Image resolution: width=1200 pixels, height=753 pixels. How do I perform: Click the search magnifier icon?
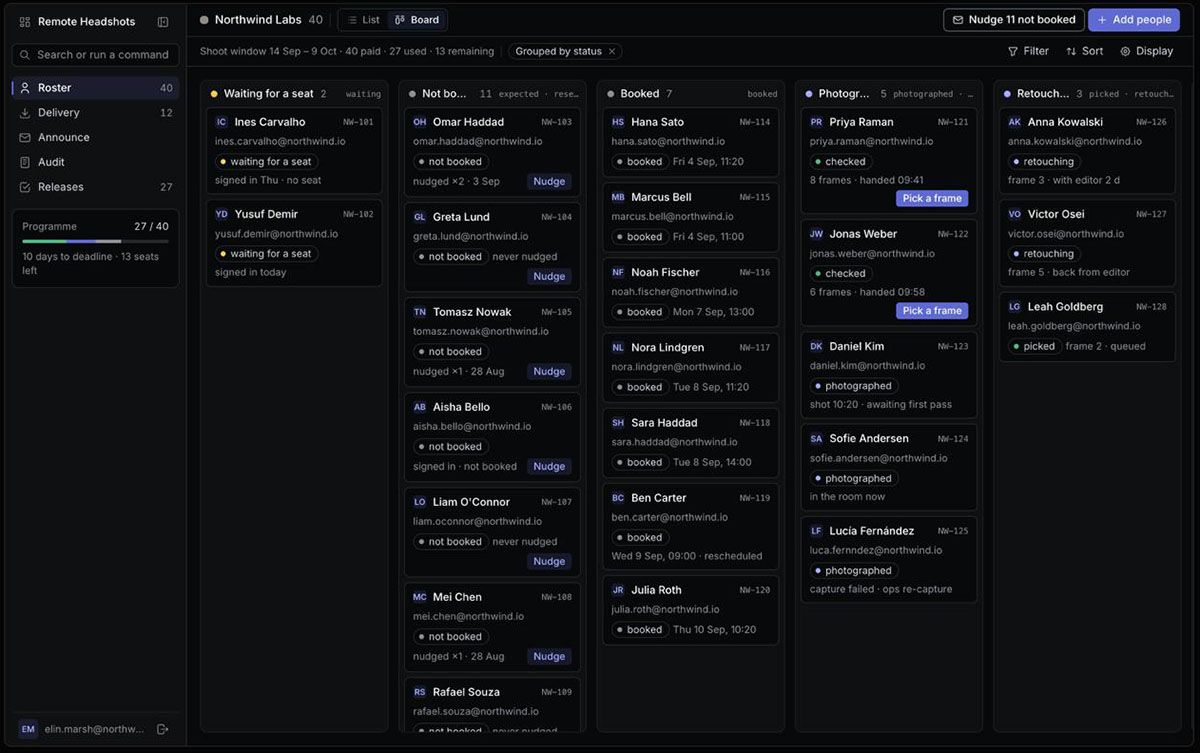26,55
